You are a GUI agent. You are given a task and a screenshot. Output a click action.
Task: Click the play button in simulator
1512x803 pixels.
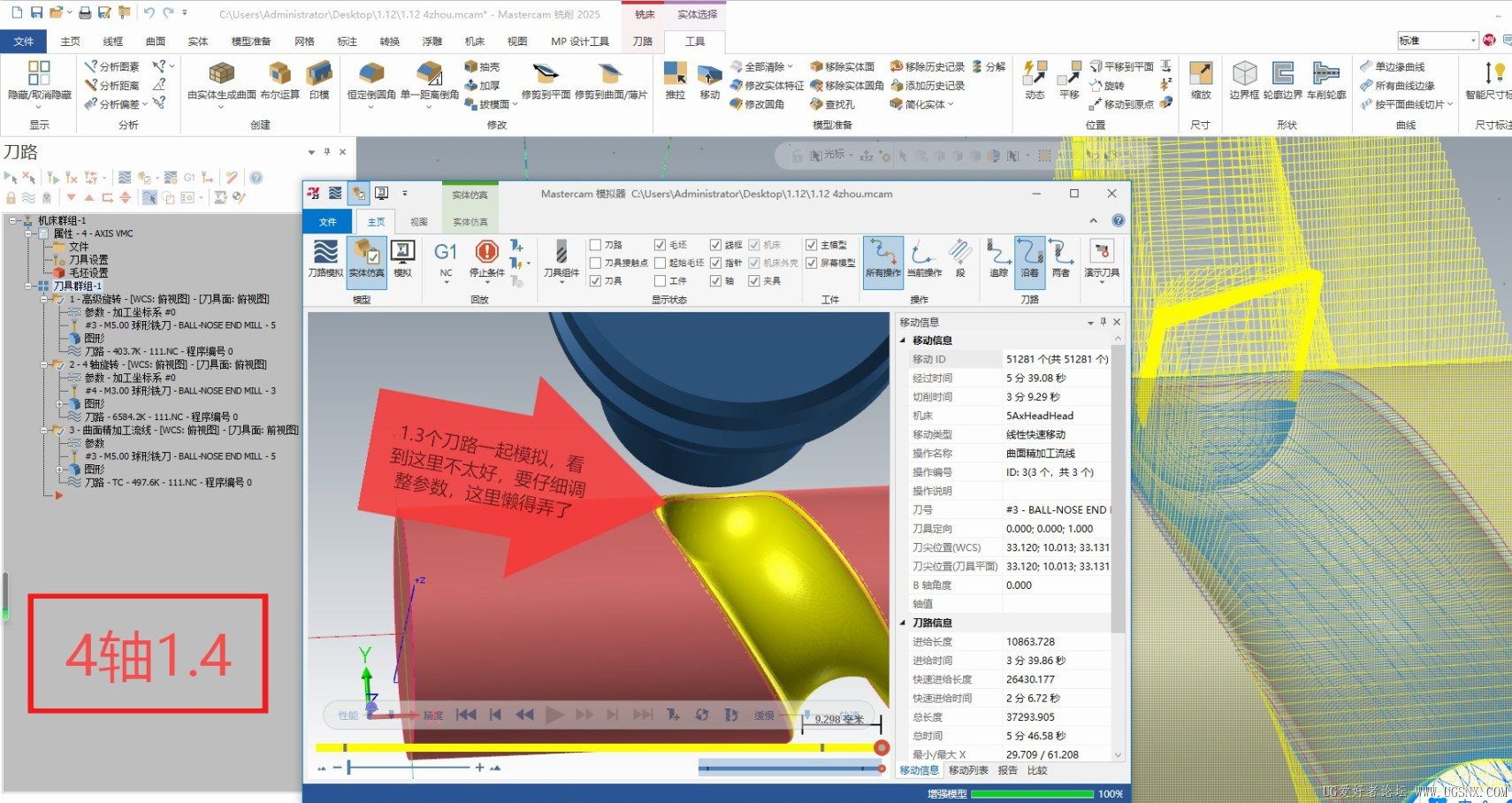point(554,715)
